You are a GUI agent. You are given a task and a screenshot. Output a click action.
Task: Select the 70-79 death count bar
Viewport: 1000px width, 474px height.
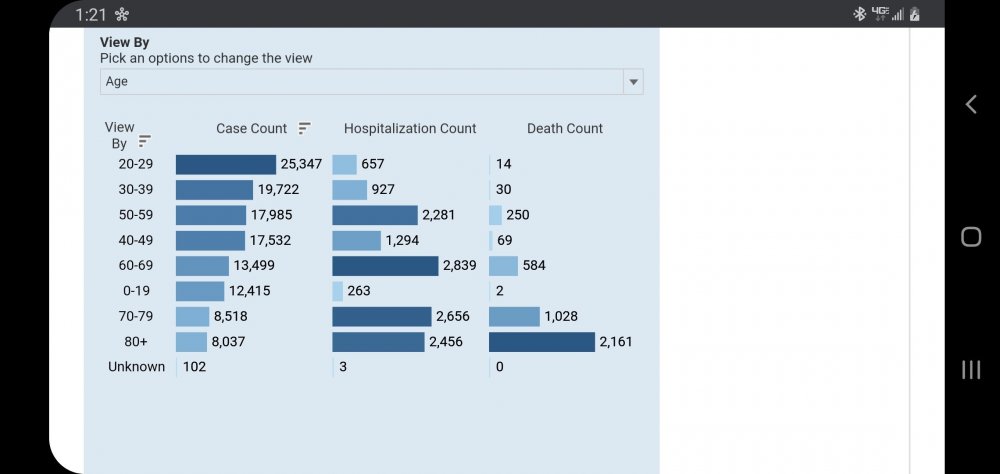pyautogui.click(x=515, y=316)
